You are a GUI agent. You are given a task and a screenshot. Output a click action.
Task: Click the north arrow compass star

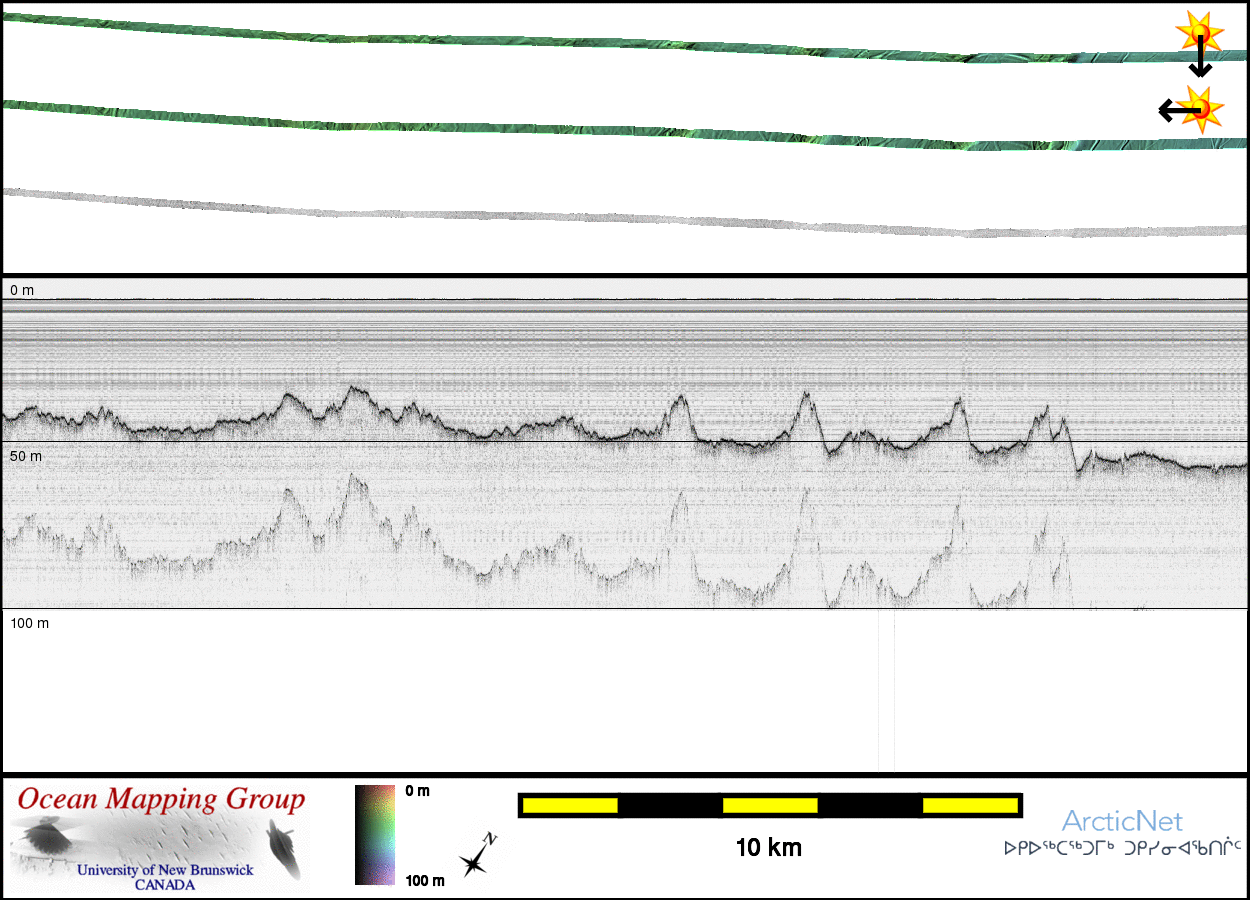(x=475, y=856)
